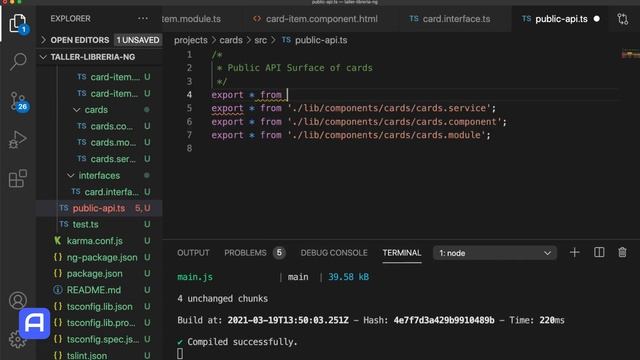Viewport: 640px width, 360px height.
Task: Create a new terminal with plus icon
Action: (574, 253)
